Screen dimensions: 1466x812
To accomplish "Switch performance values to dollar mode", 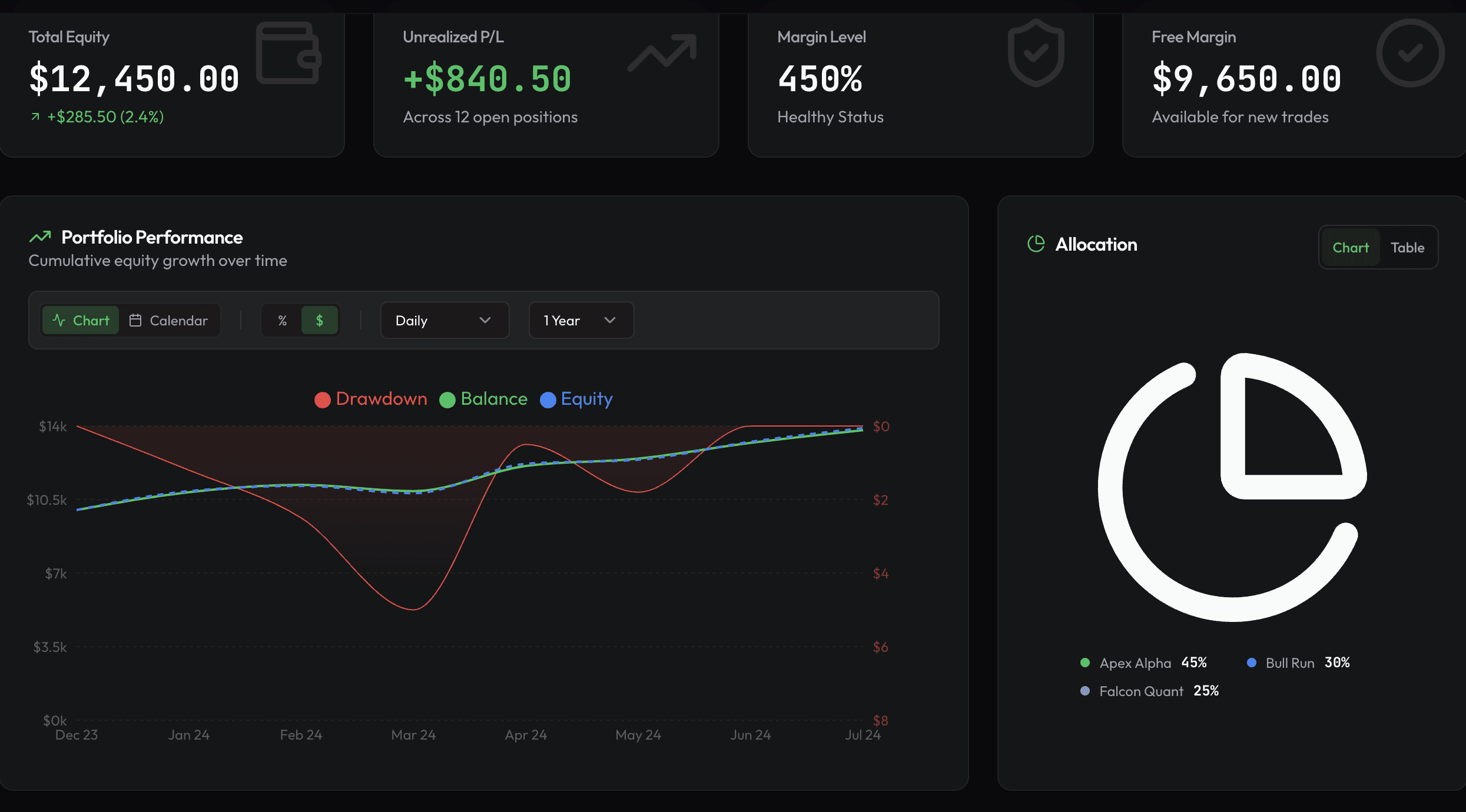I will point(320,321).
